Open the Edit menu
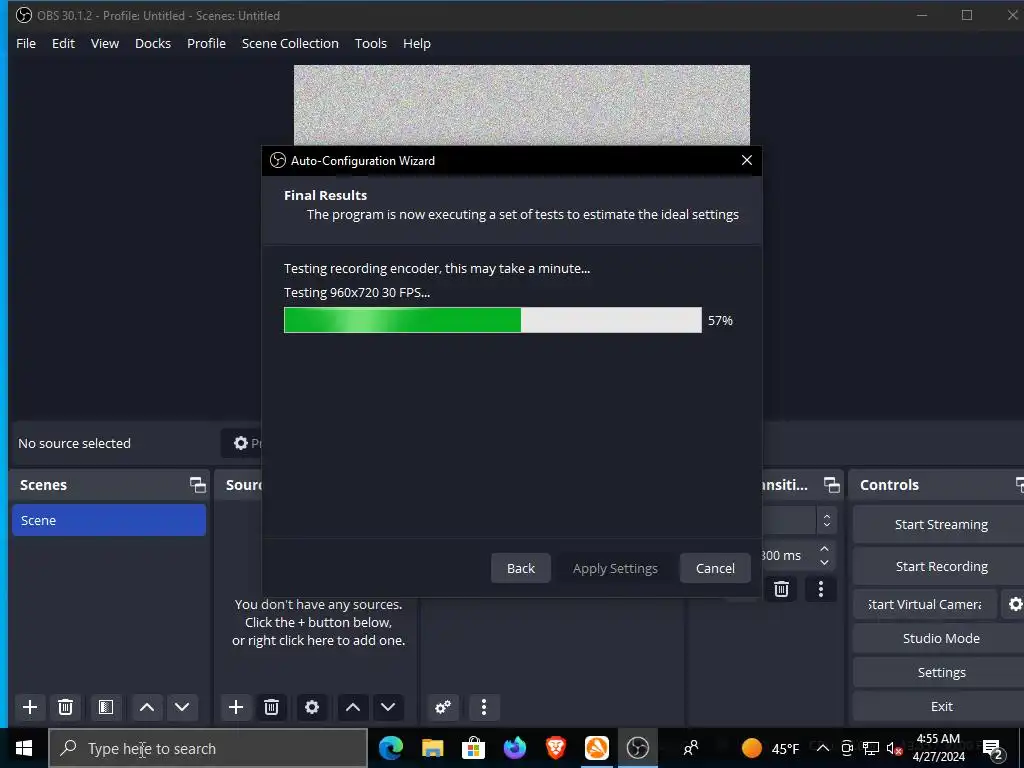 click(x=63, y=43)
